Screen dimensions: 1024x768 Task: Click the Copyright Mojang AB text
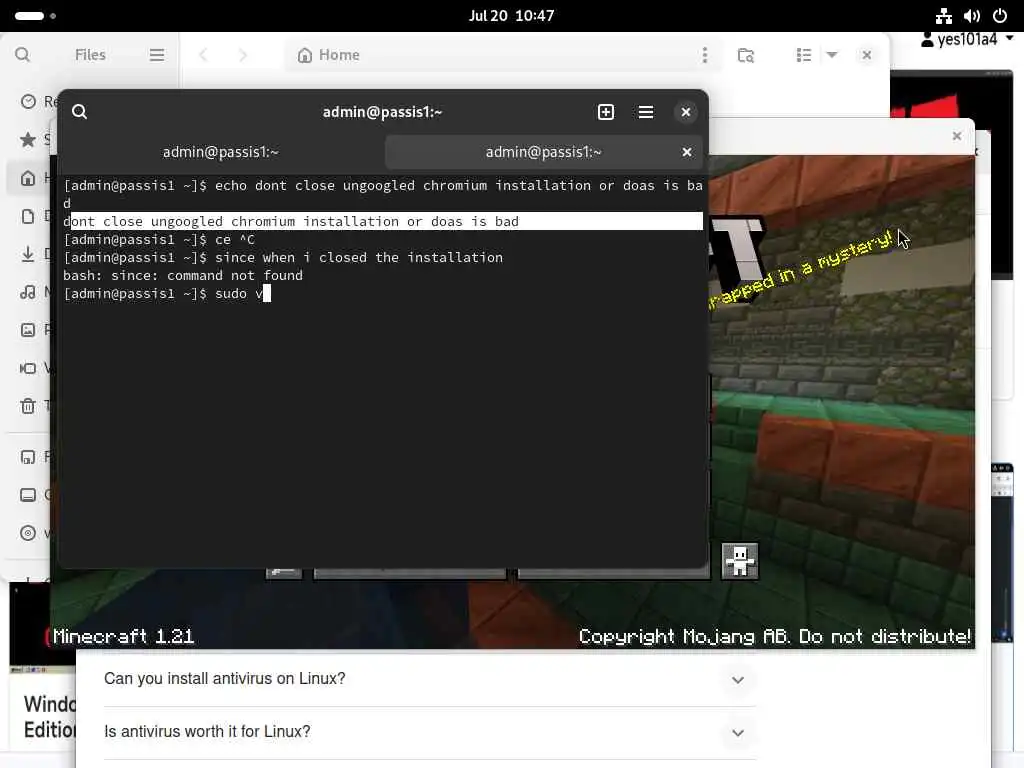[775, 636]
